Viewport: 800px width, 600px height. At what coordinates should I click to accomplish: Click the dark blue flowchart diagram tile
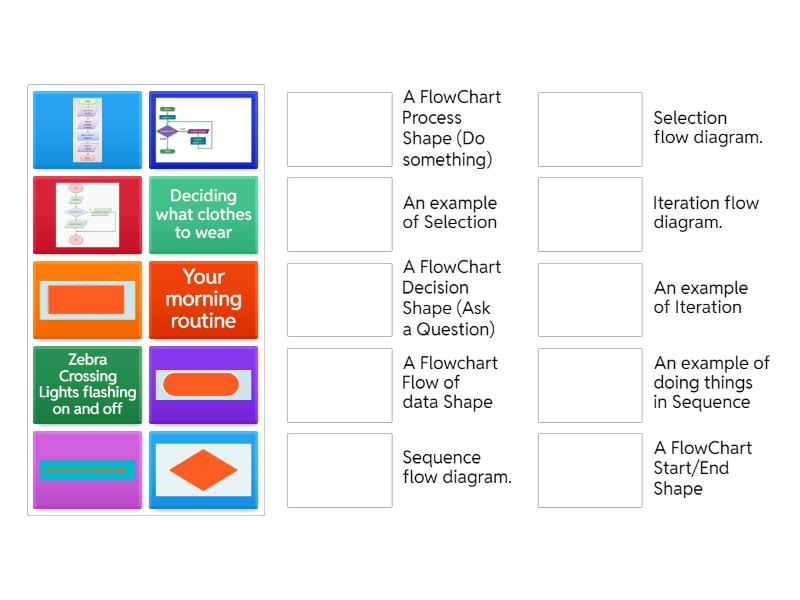(203, 130)
